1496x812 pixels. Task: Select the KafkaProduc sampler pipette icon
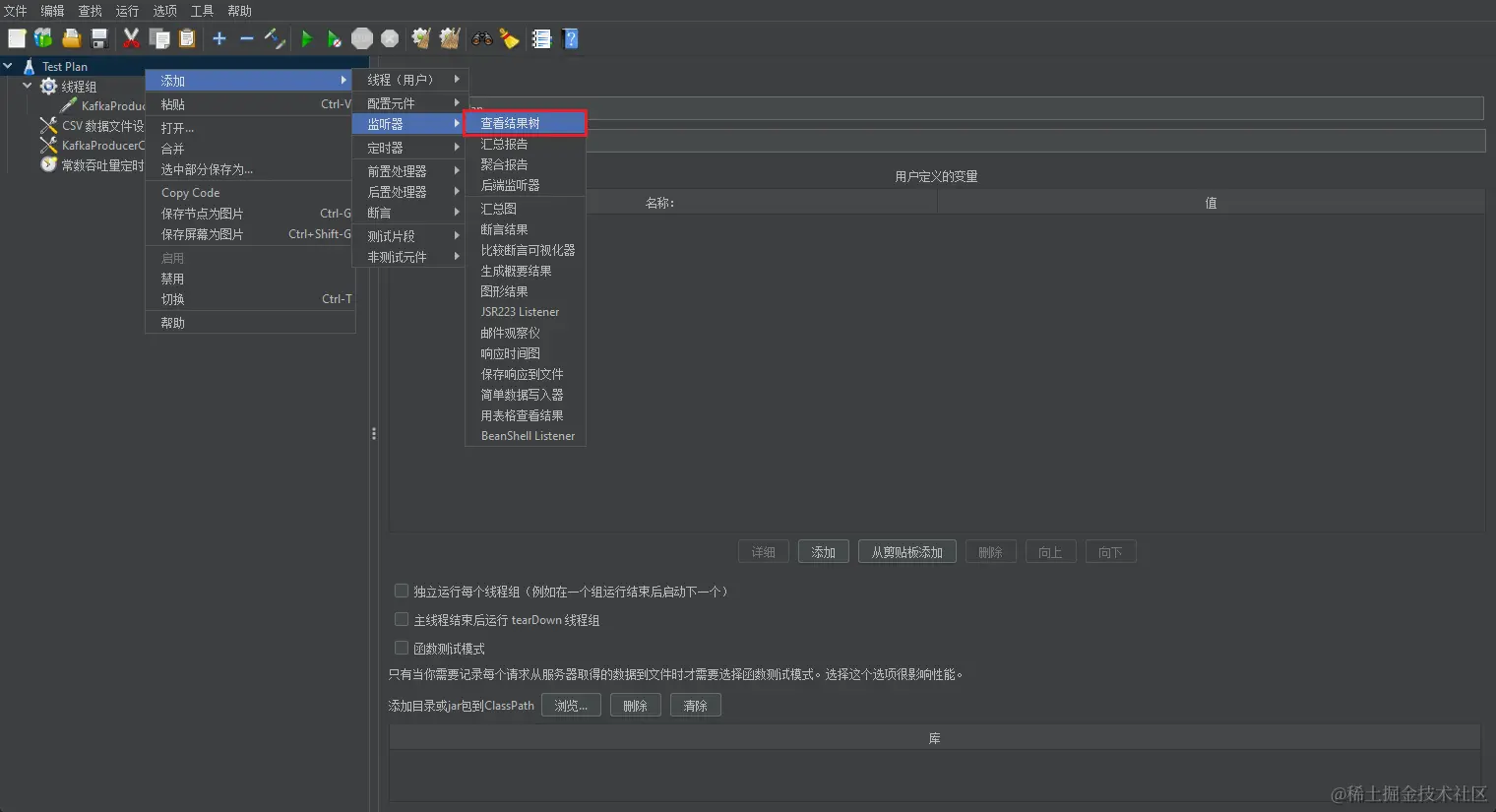pos(68,106)
